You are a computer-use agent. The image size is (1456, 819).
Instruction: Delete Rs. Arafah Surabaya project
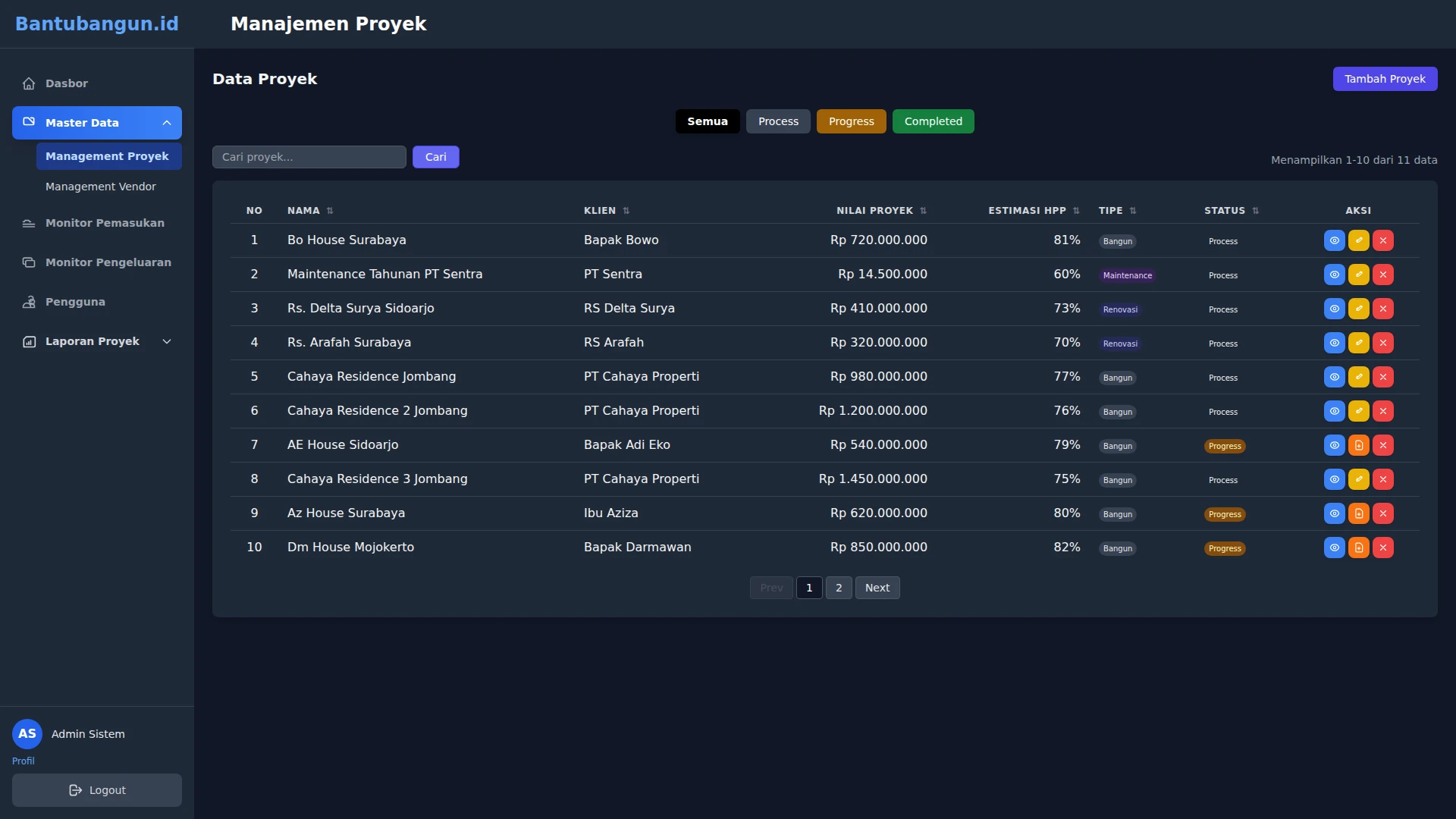(1382, 343)
